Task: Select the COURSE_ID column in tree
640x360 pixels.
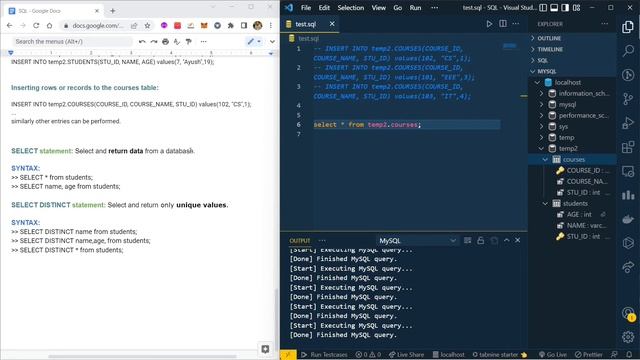Action: (585, 171)
